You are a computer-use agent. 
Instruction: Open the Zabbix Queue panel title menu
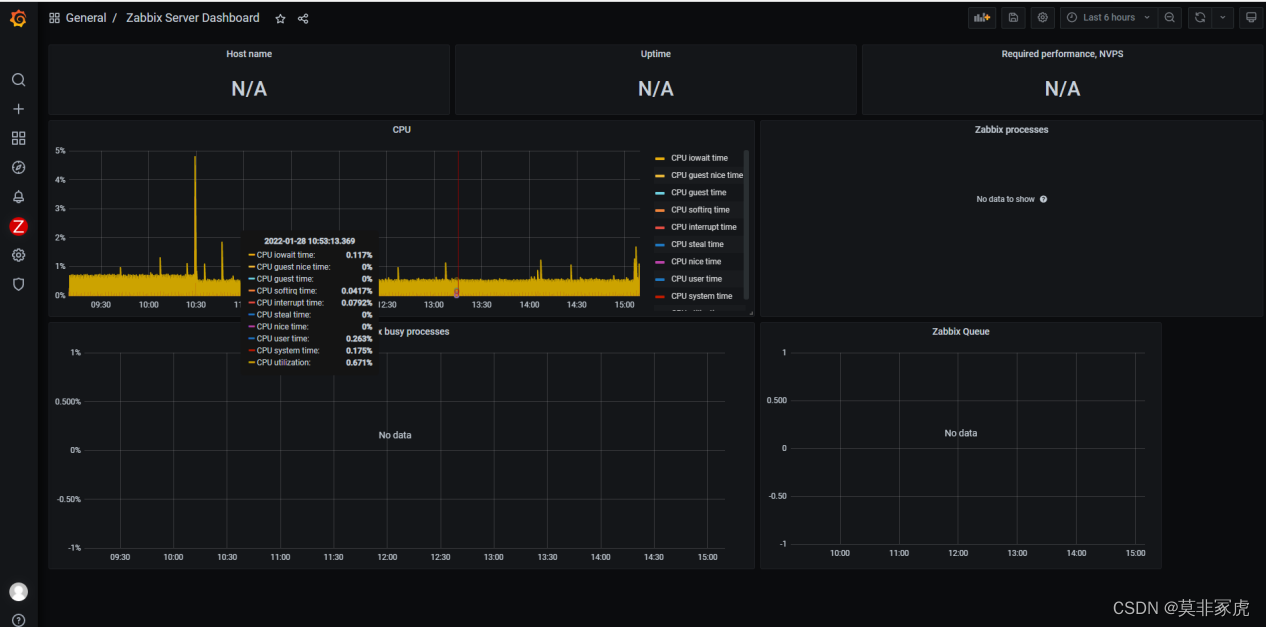(x=960, y=331)
